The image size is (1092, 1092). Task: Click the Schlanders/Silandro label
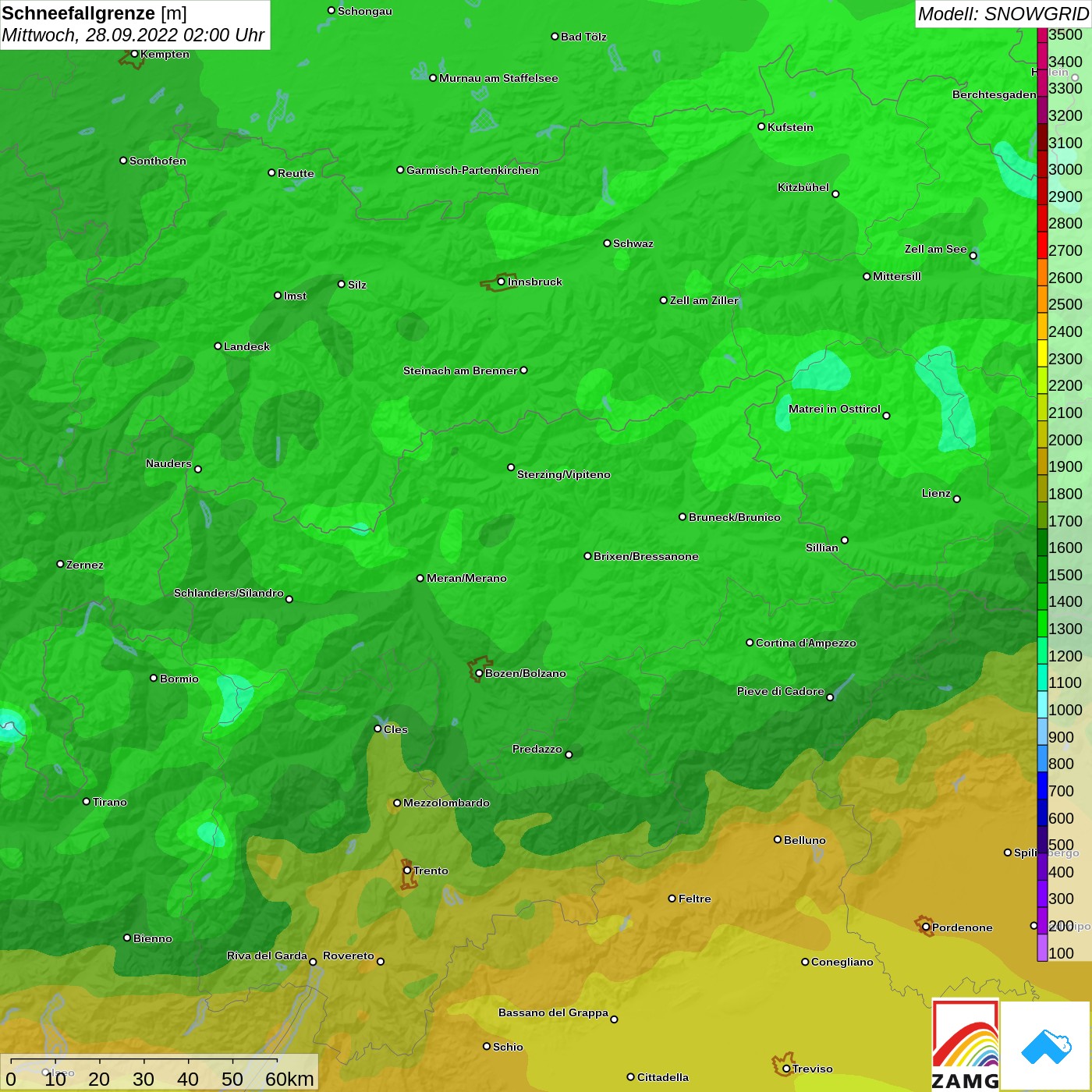point(229,593)
